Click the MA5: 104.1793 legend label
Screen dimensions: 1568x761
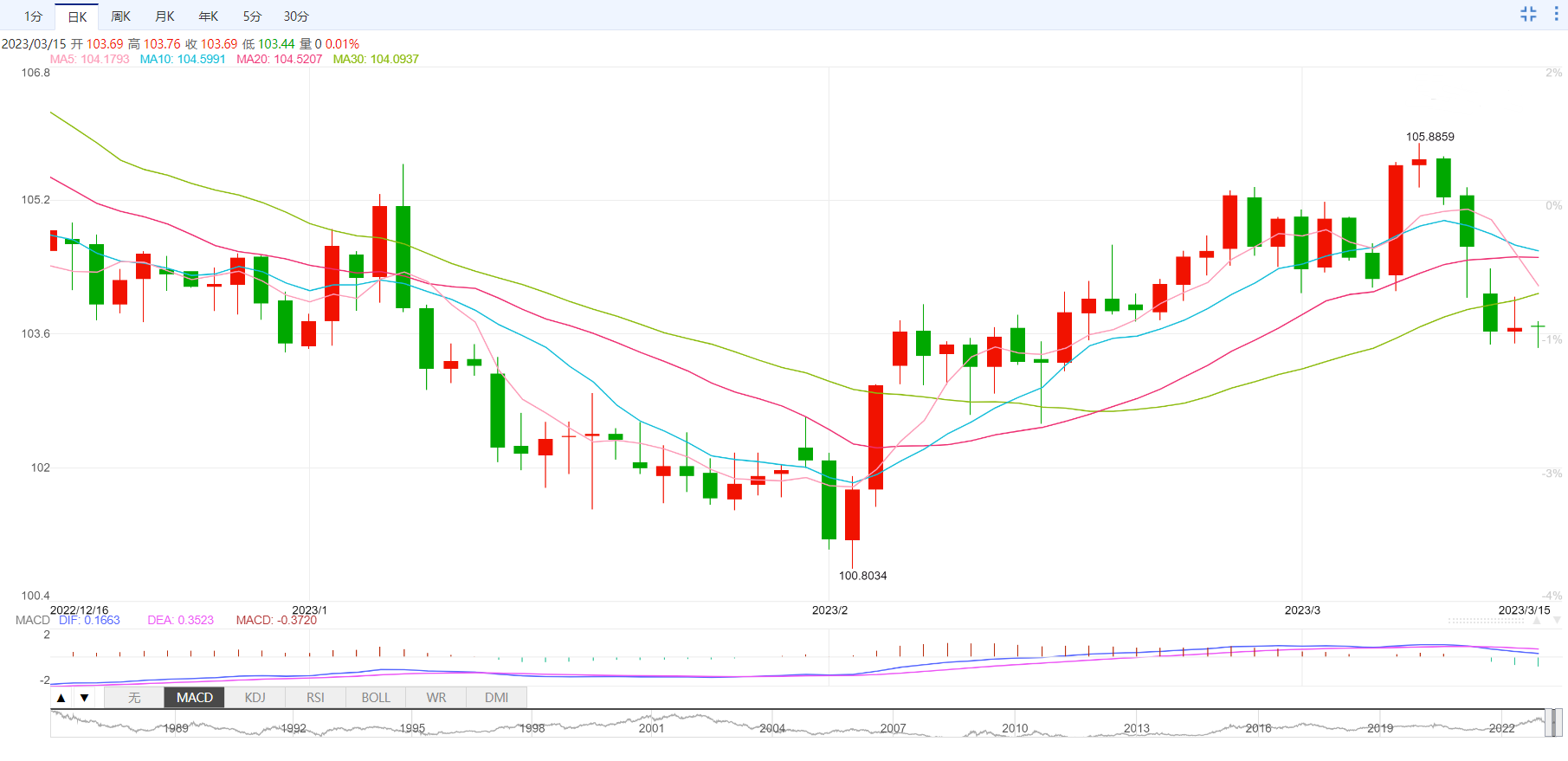pyautogui.click(x=89, y=59)
